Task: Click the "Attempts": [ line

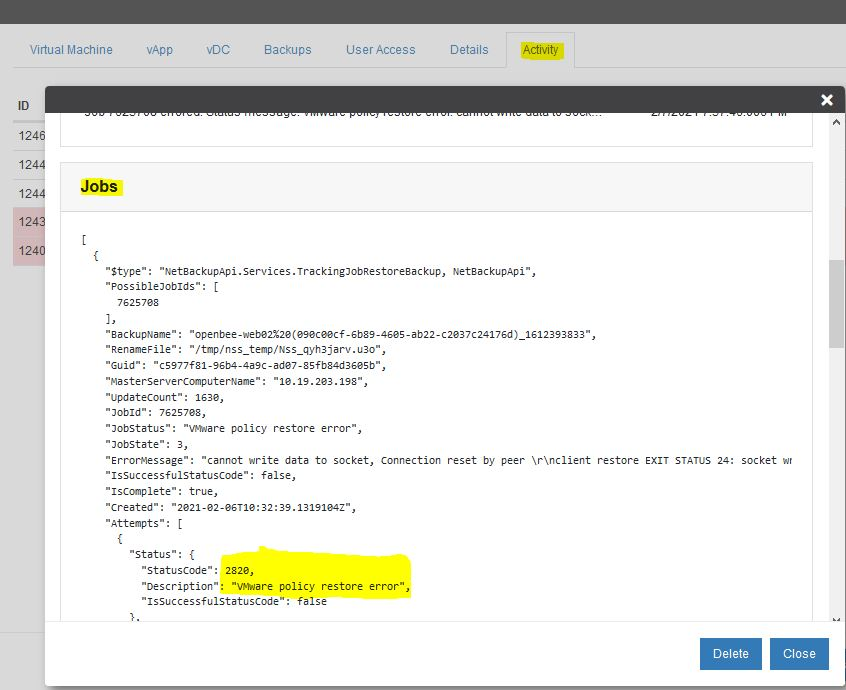Action: click(144, 523)
